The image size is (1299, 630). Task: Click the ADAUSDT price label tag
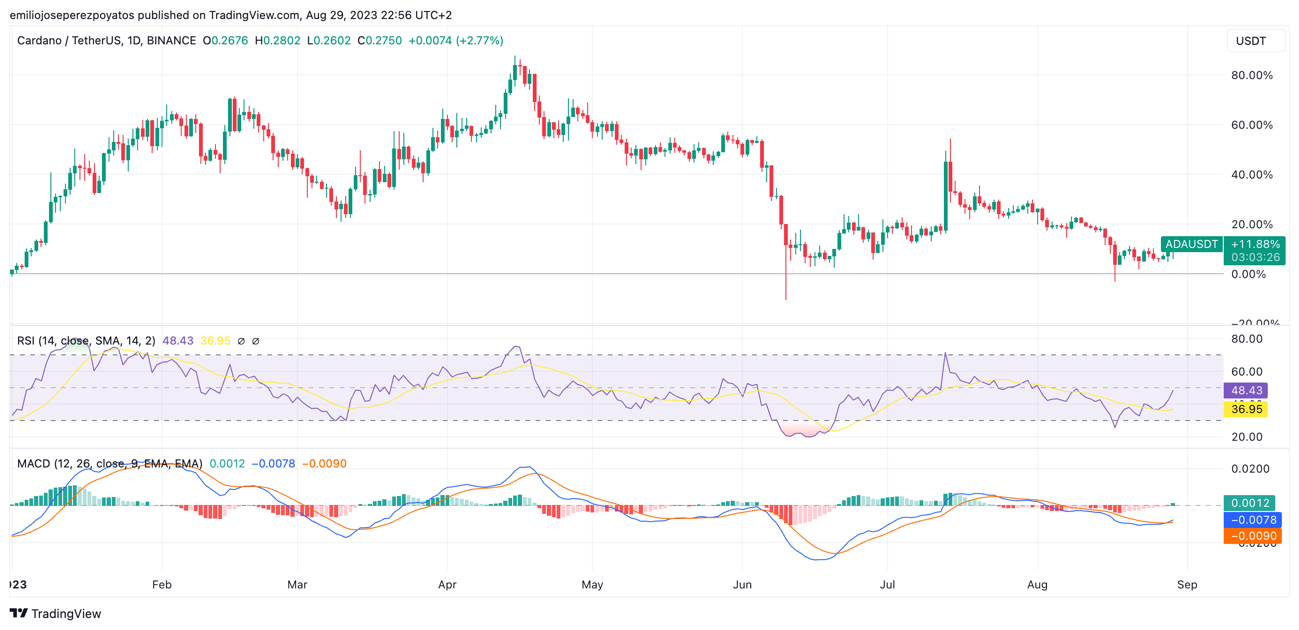1192,244
